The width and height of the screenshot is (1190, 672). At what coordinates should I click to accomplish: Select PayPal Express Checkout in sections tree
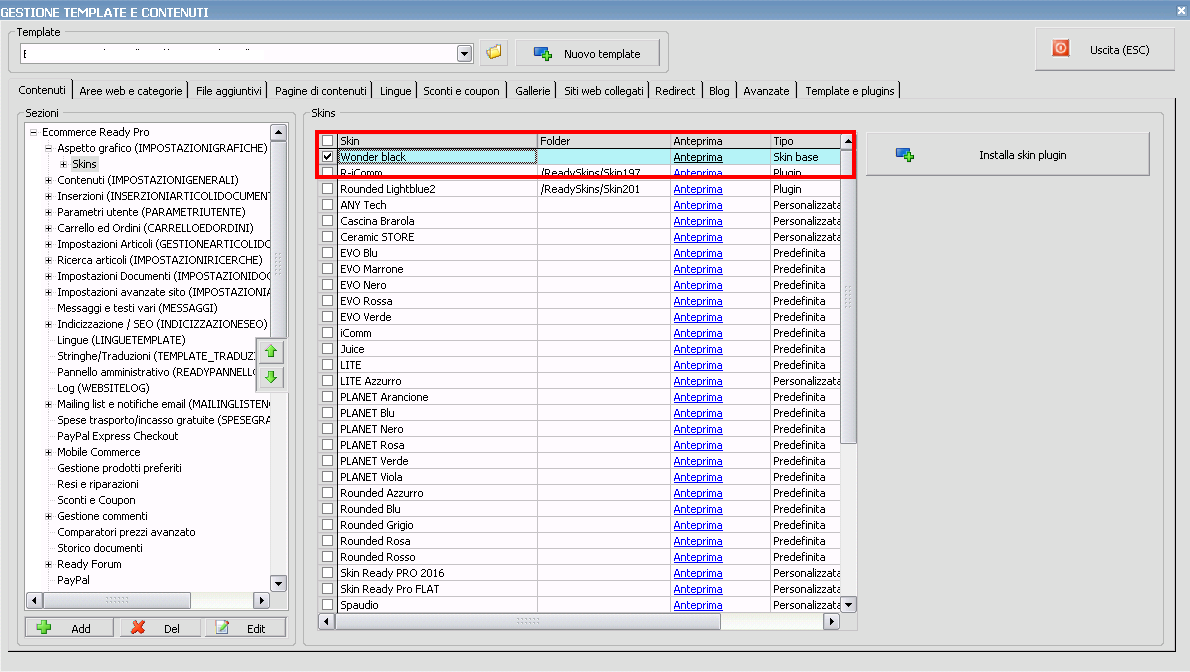117,436
